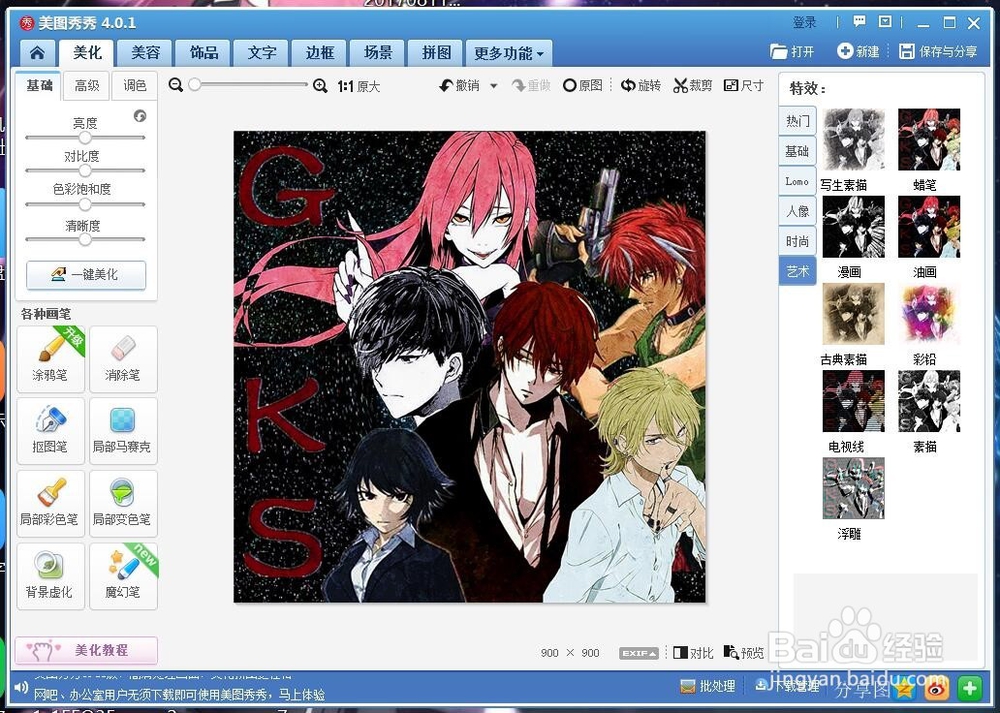Go to the home icon tab

37,52
